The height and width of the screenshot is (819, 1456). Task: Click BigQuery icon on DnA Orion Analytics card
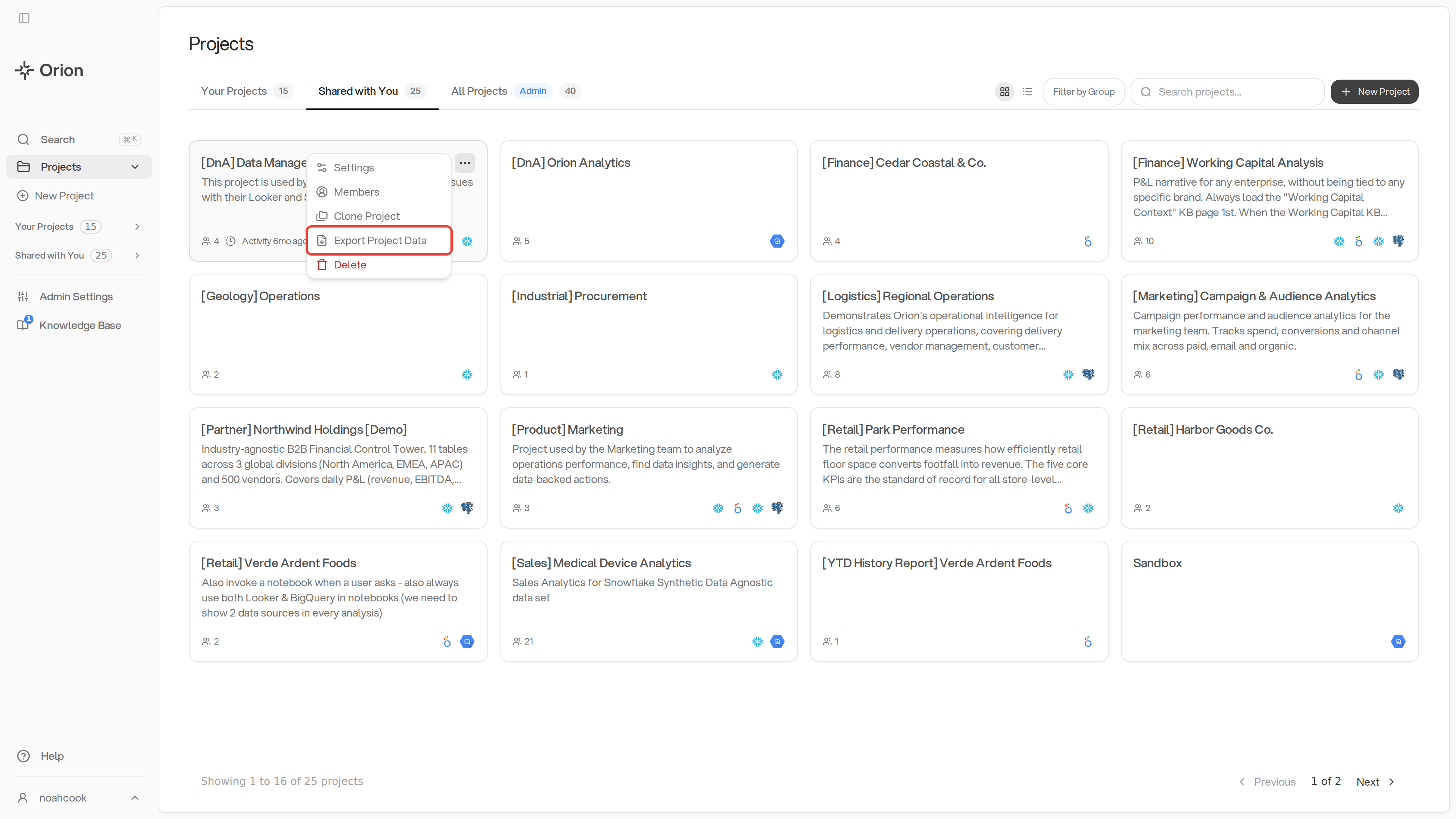point(777,242)
